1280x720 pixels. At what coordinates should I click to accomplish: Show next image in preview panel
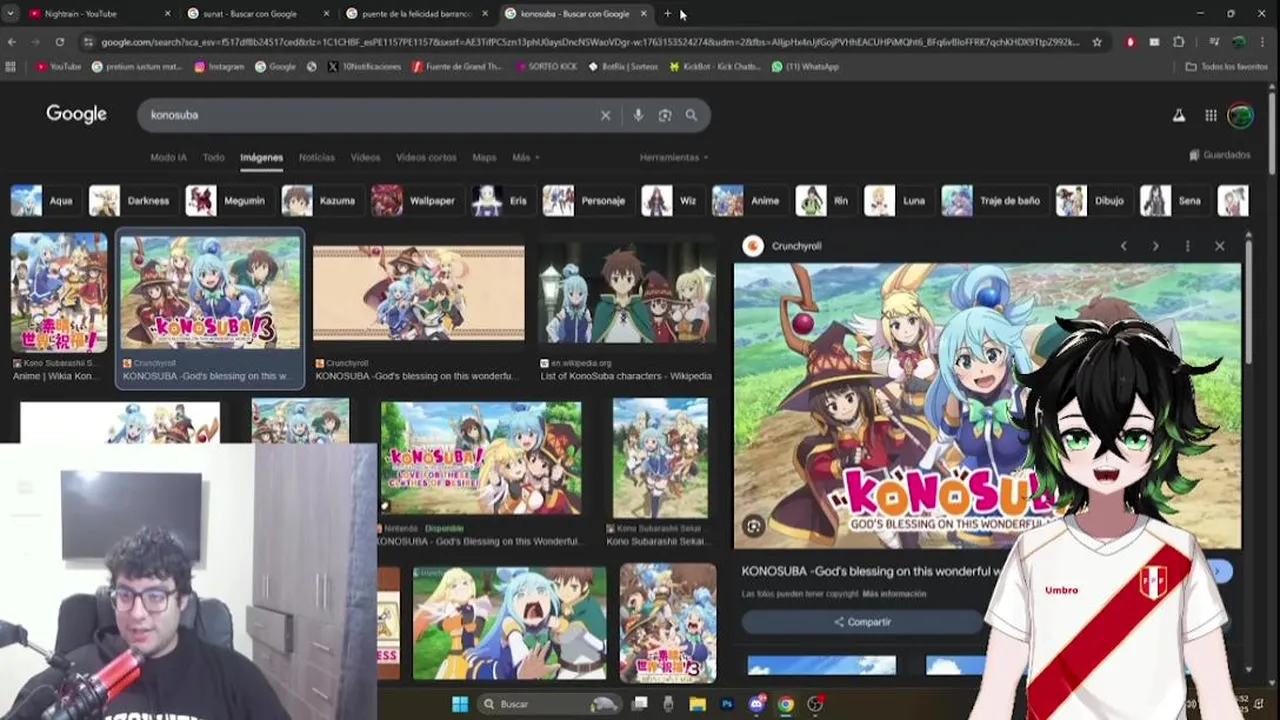(x=1155, y=246)
